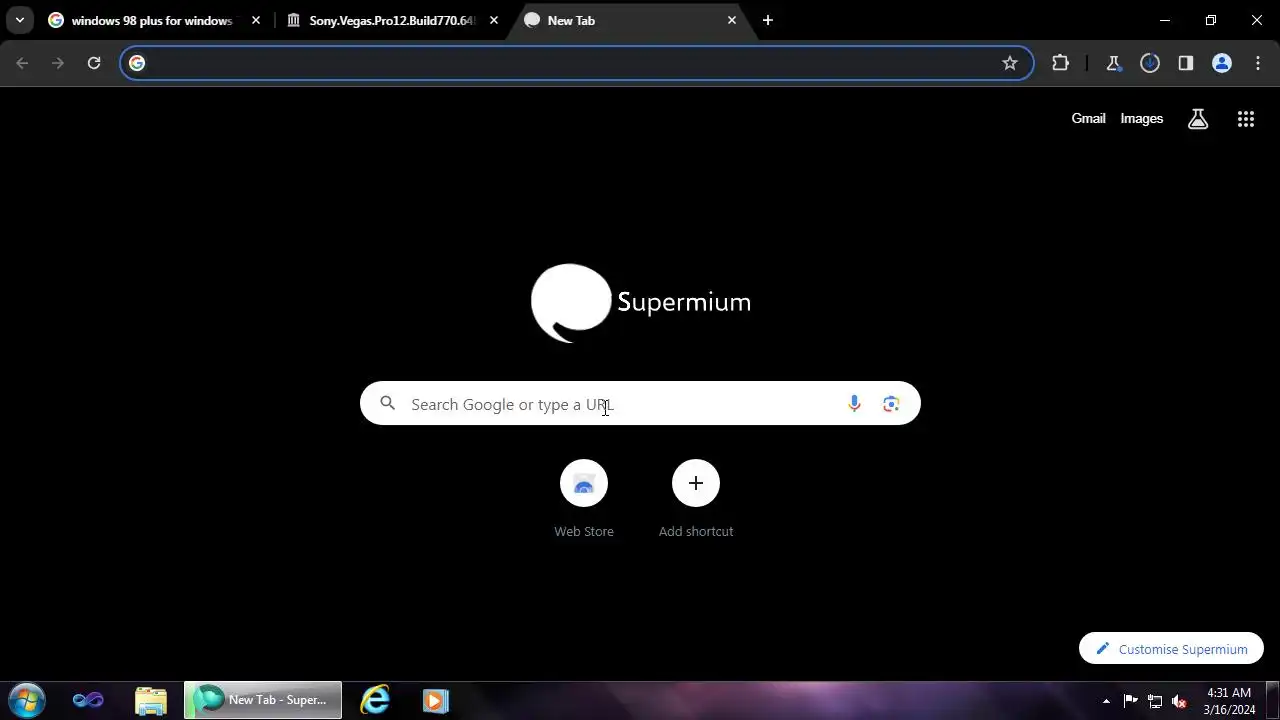Launch Internet Explorer from taskbar
The image size is (1280, 720).
375,700
